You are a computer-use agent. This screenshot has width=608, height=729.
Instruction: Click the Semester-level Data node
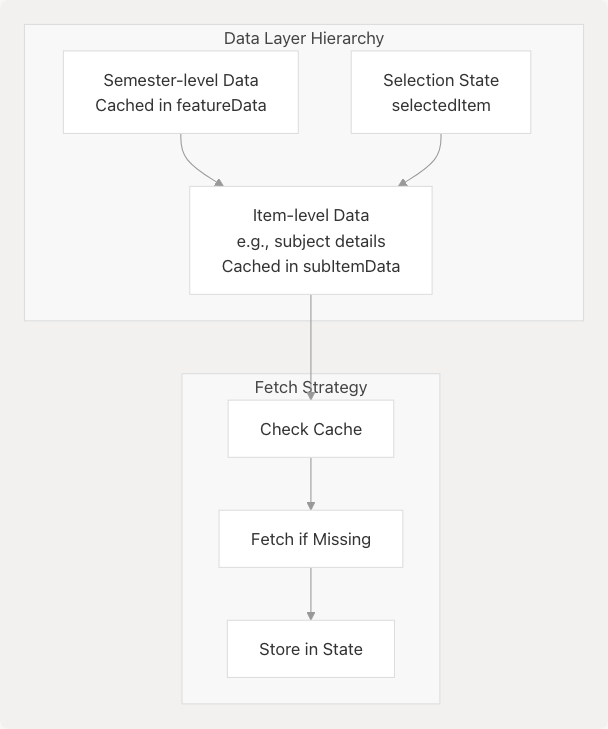[x=181, y=92]
